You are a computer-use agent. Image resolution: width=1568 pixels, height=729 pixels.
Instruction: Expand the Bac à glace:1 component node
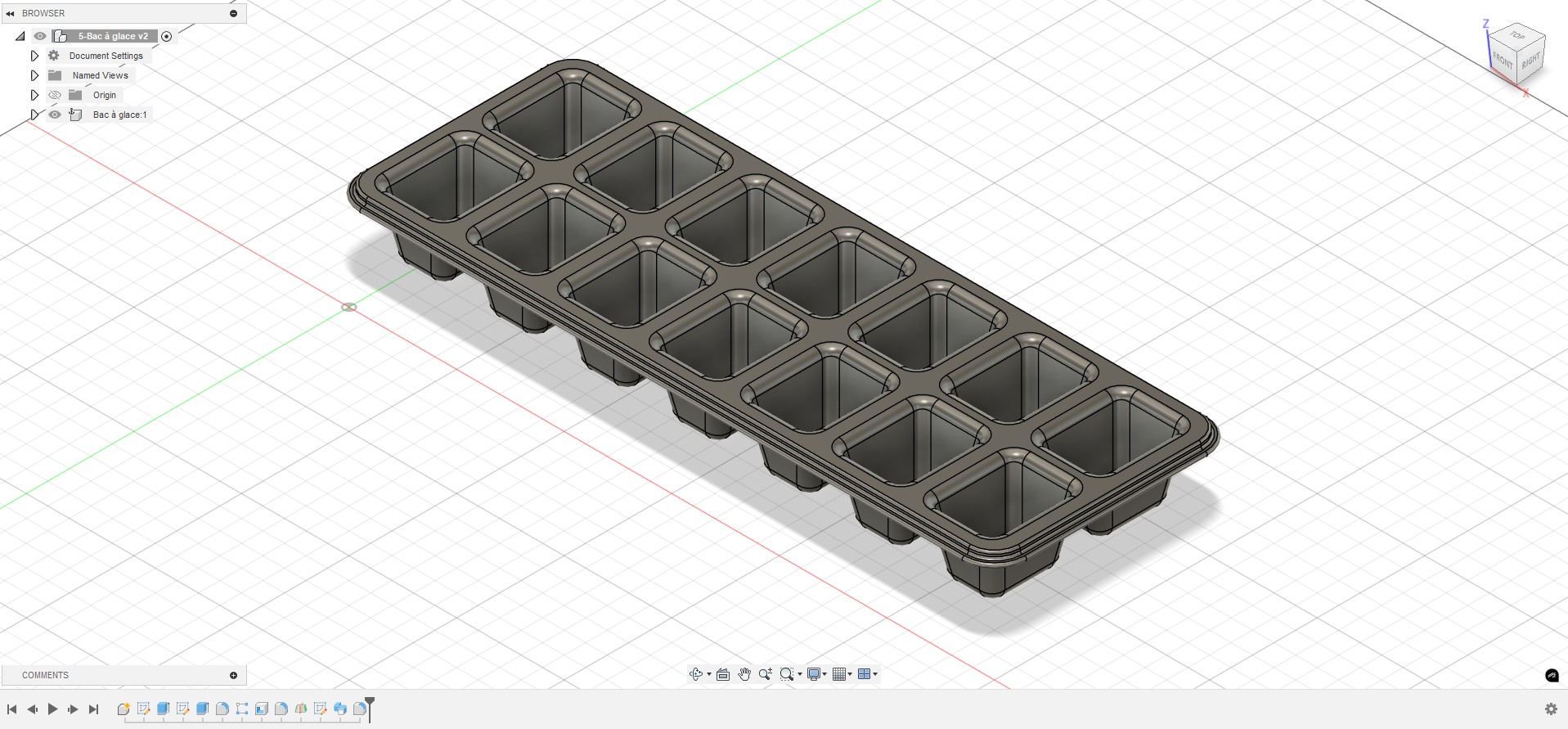[34, 115]
